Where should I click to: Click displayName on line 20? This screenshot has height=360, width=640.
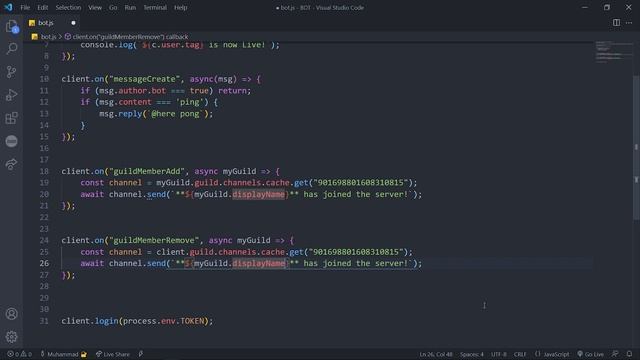(x=258, y=194)
